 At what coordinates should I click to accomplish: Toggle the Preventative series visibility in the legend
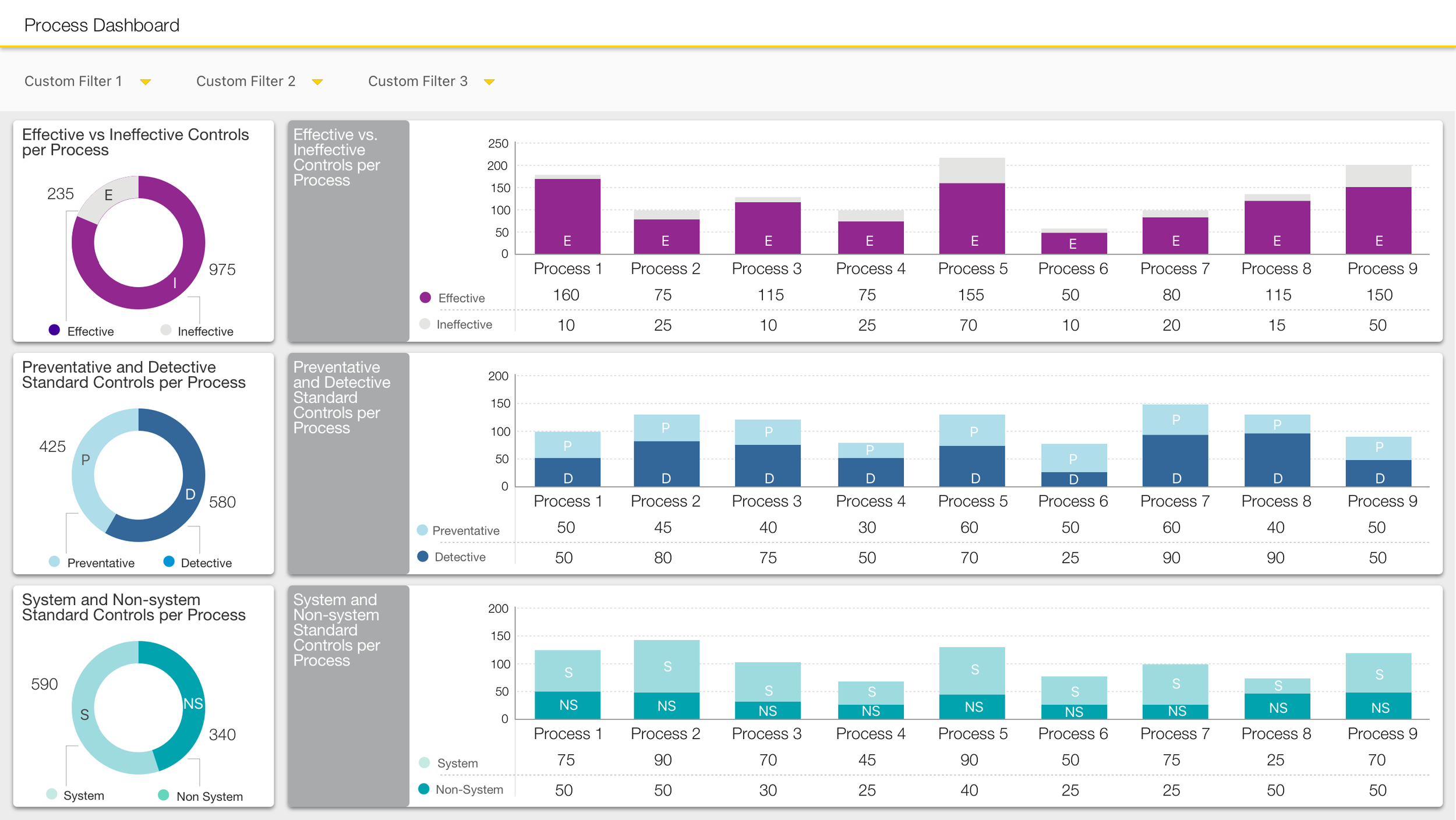422,530
